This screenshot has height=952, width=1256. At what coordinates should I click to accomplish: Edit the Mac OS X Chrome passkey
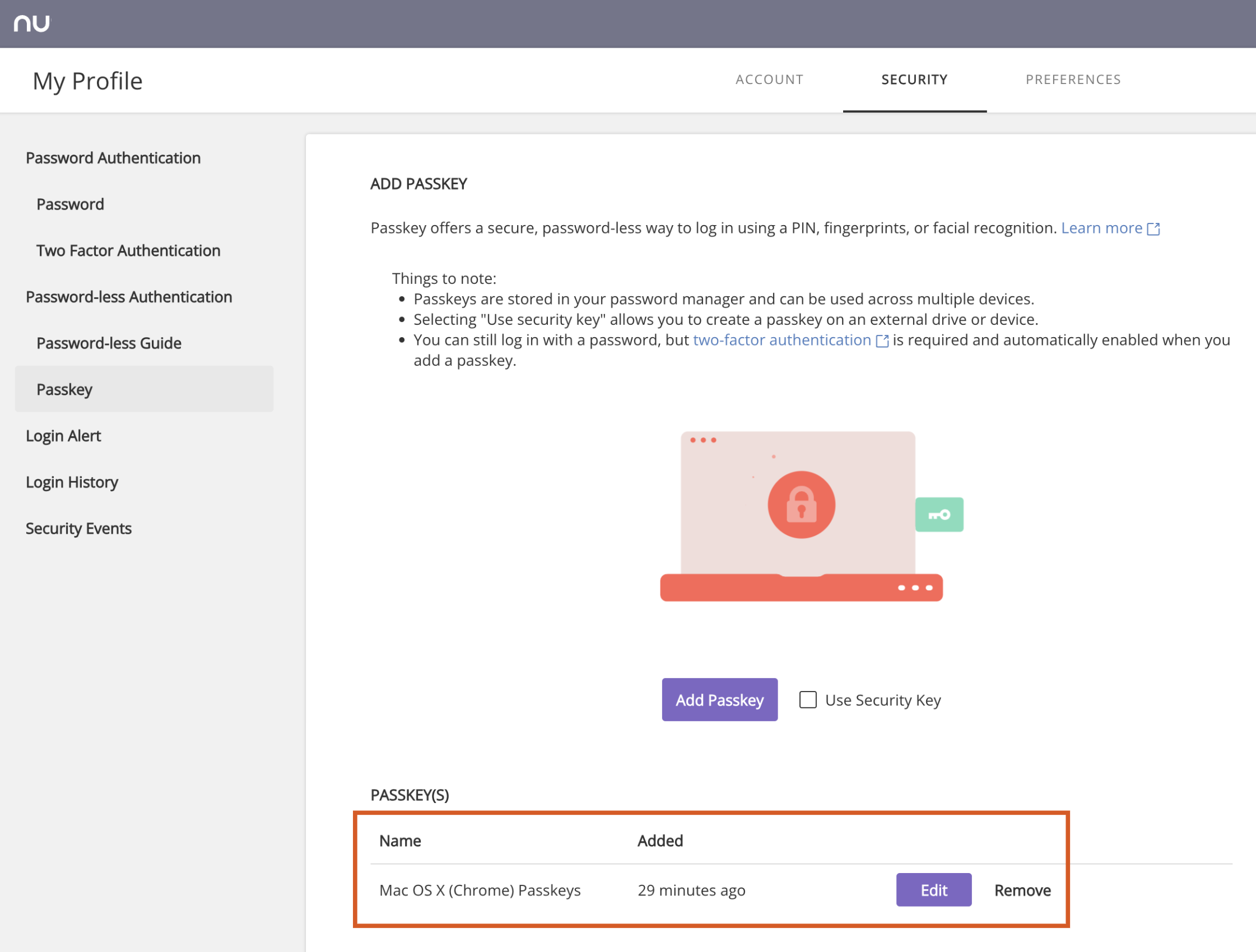pyautogui.click(x=933, y=890)
